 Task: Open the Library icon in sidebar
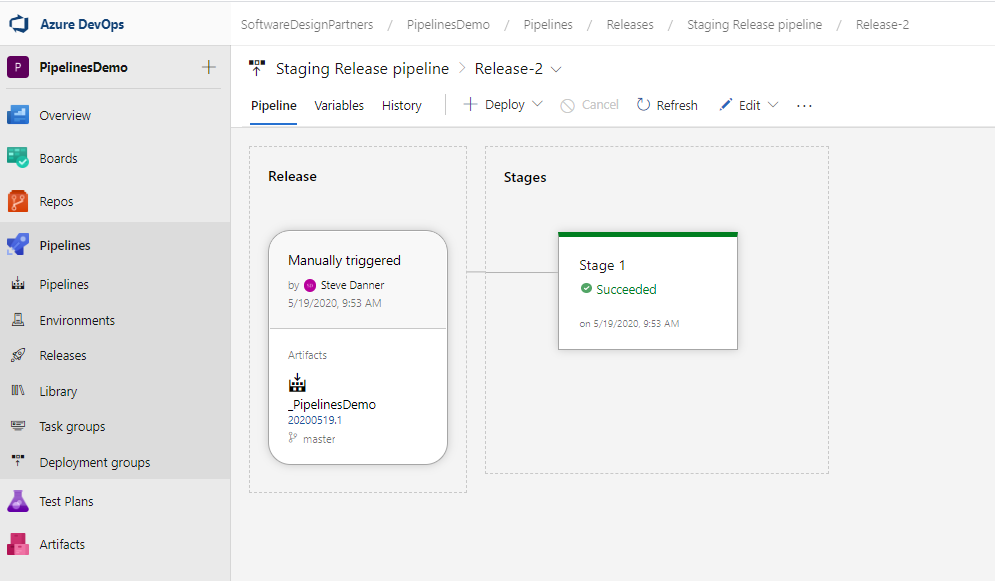(x=18, y=391)
